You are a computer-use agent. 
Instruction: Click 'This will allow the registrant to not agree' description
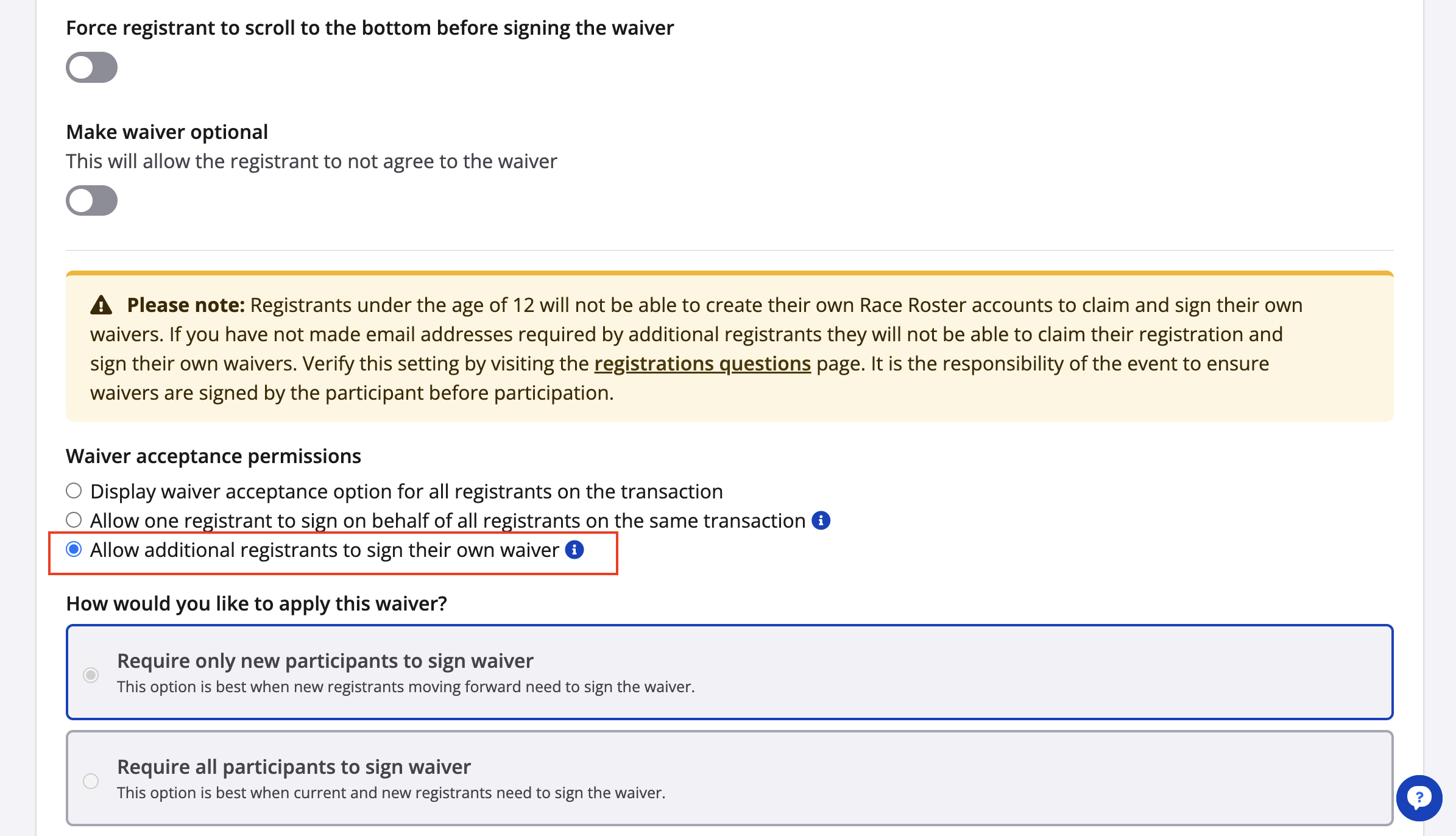point(311,161)
